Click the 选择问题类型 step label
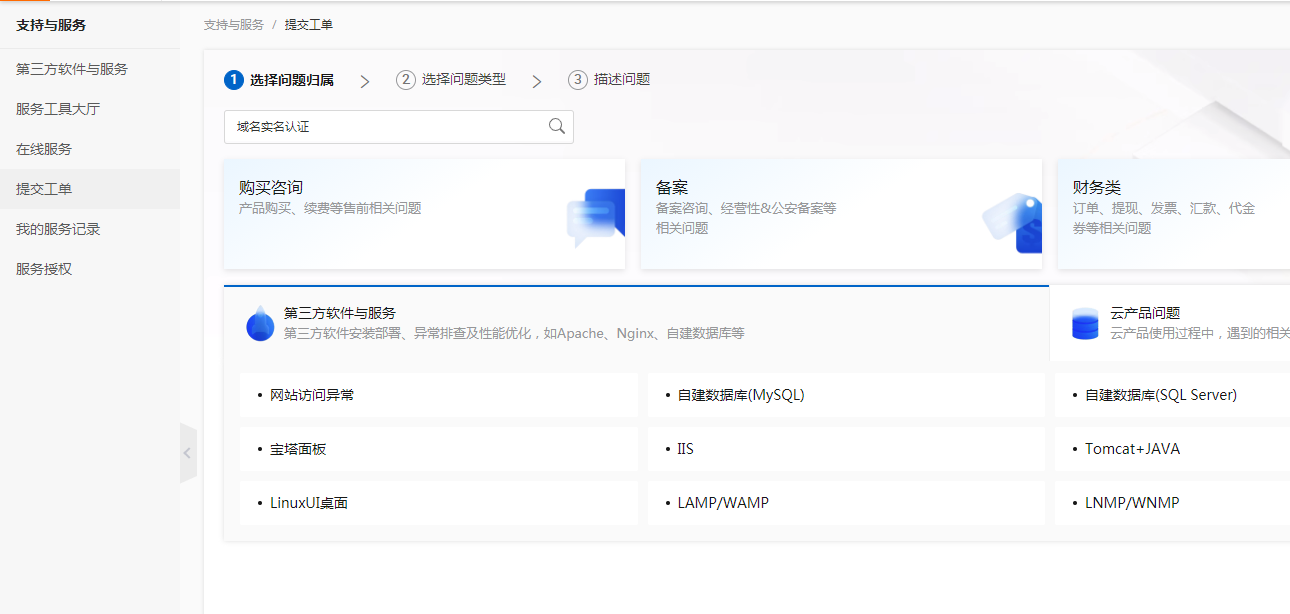The width and height of the screenshot is (1290, 614). pos(464,80)
